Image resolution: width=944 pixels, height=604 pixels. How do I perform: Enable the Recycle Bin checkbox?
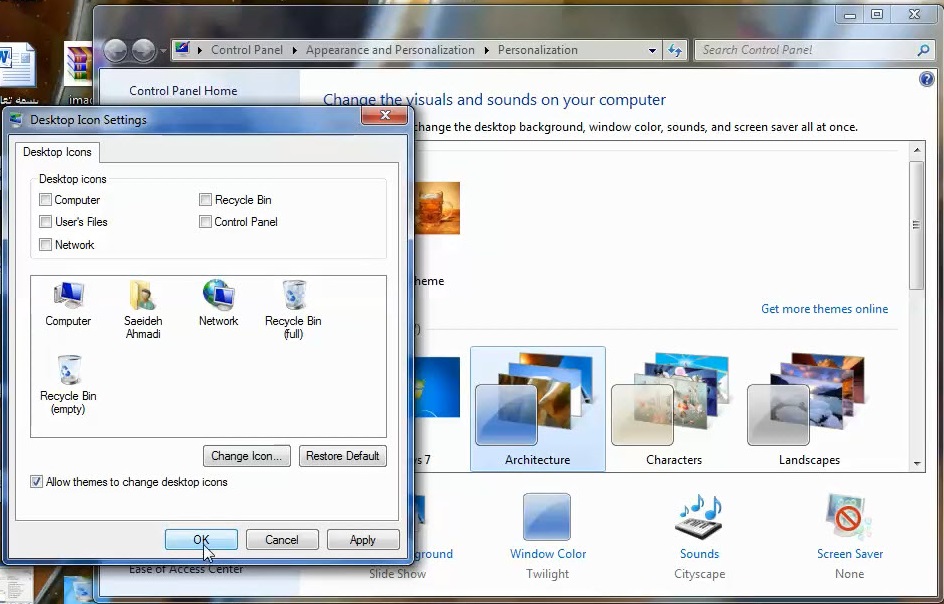[205, 199]
